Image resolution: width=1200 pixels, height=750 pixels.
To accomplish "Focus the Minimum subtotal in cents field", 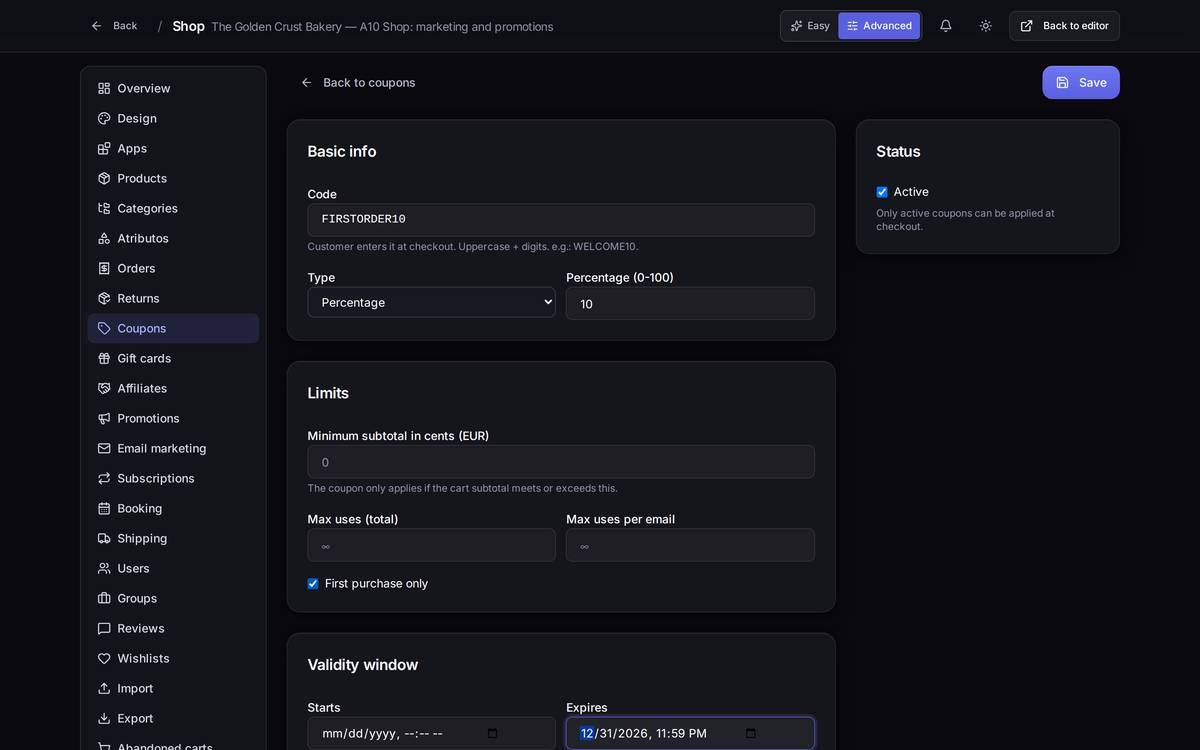I will click(561, 462).
